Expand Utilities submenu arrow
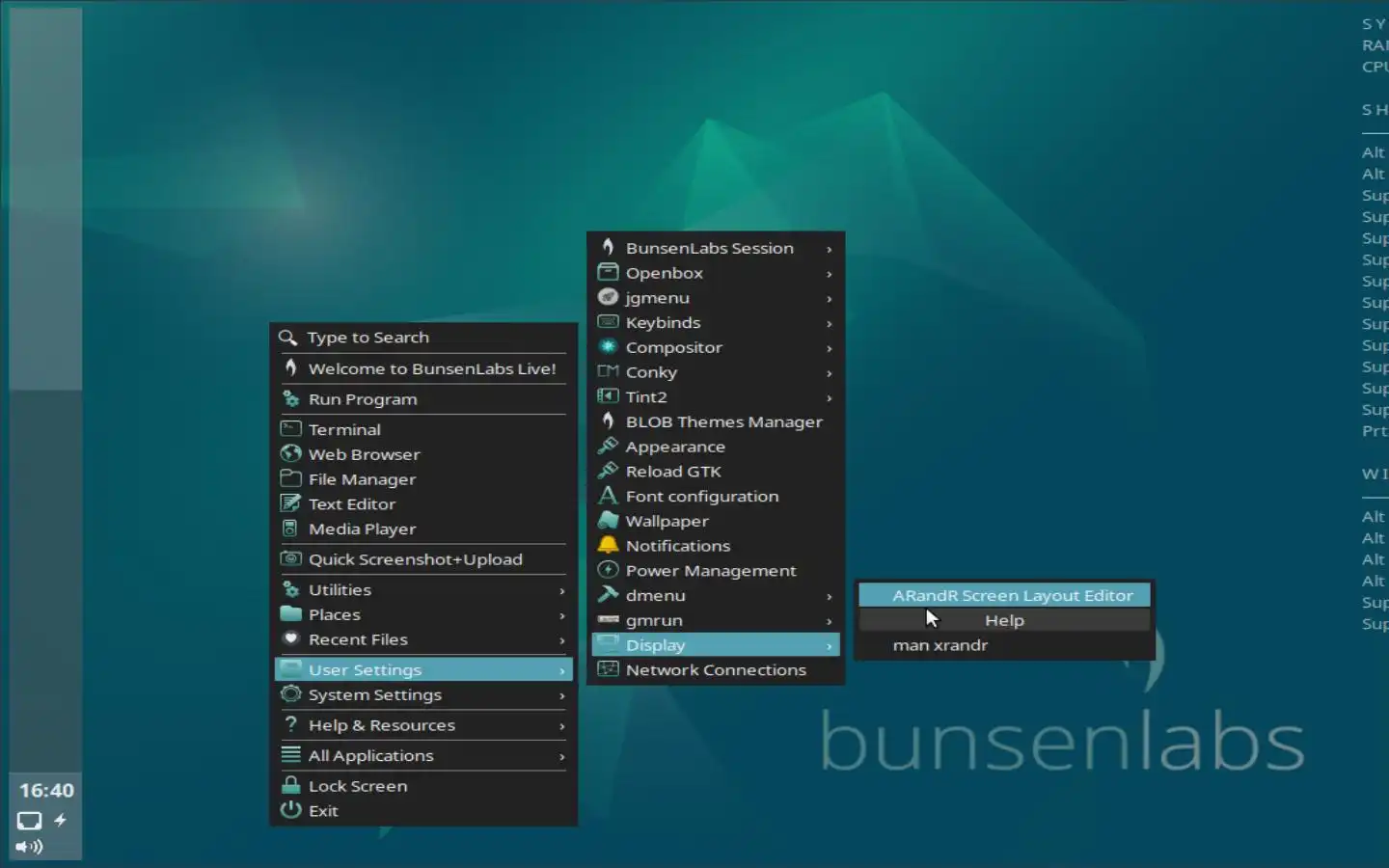The image size is (1389, 868). [x=562, y=590]
